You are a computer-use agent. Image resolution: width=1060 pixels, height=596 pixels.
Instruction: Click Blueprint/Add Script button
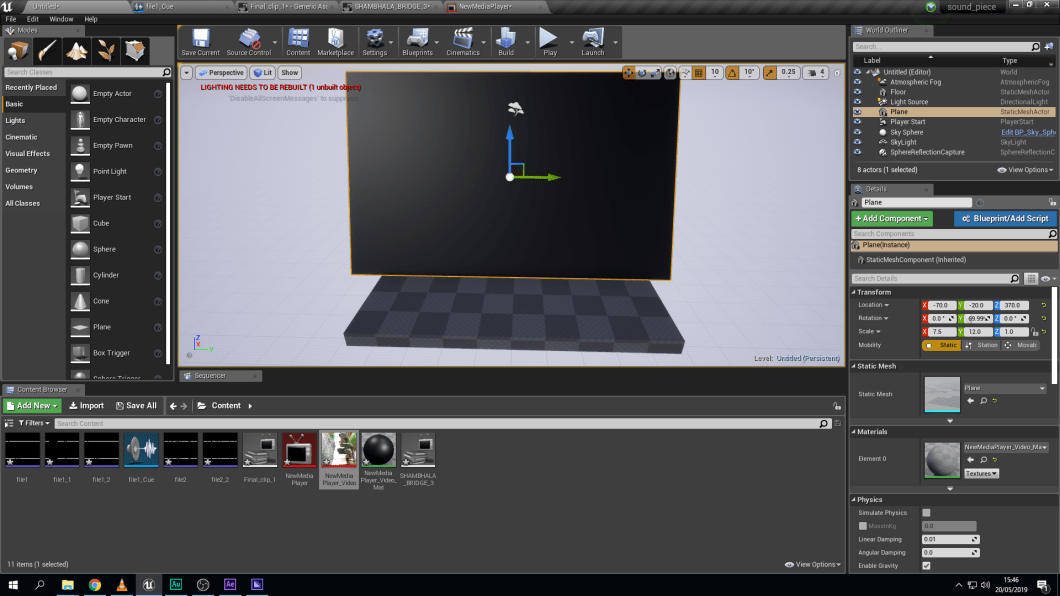pyautogui.click(x=1005, y=219)
